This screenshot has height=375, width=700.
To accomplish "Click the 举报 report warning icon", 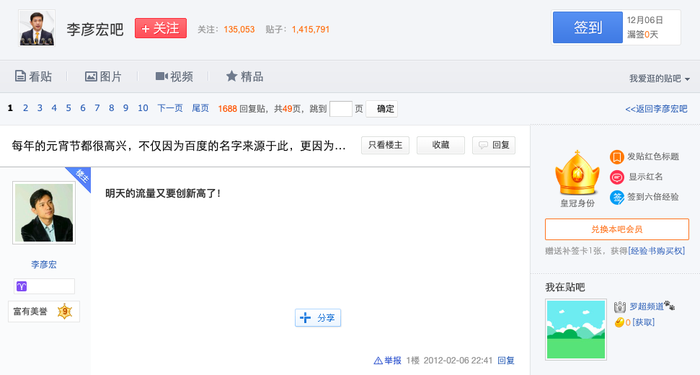I will pos(378,361).
